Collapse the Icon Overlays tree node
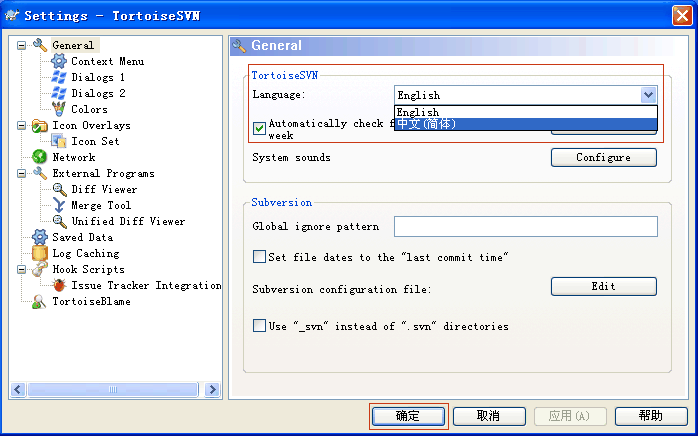Screen dimensions: 698x436 tap(21, 126)
